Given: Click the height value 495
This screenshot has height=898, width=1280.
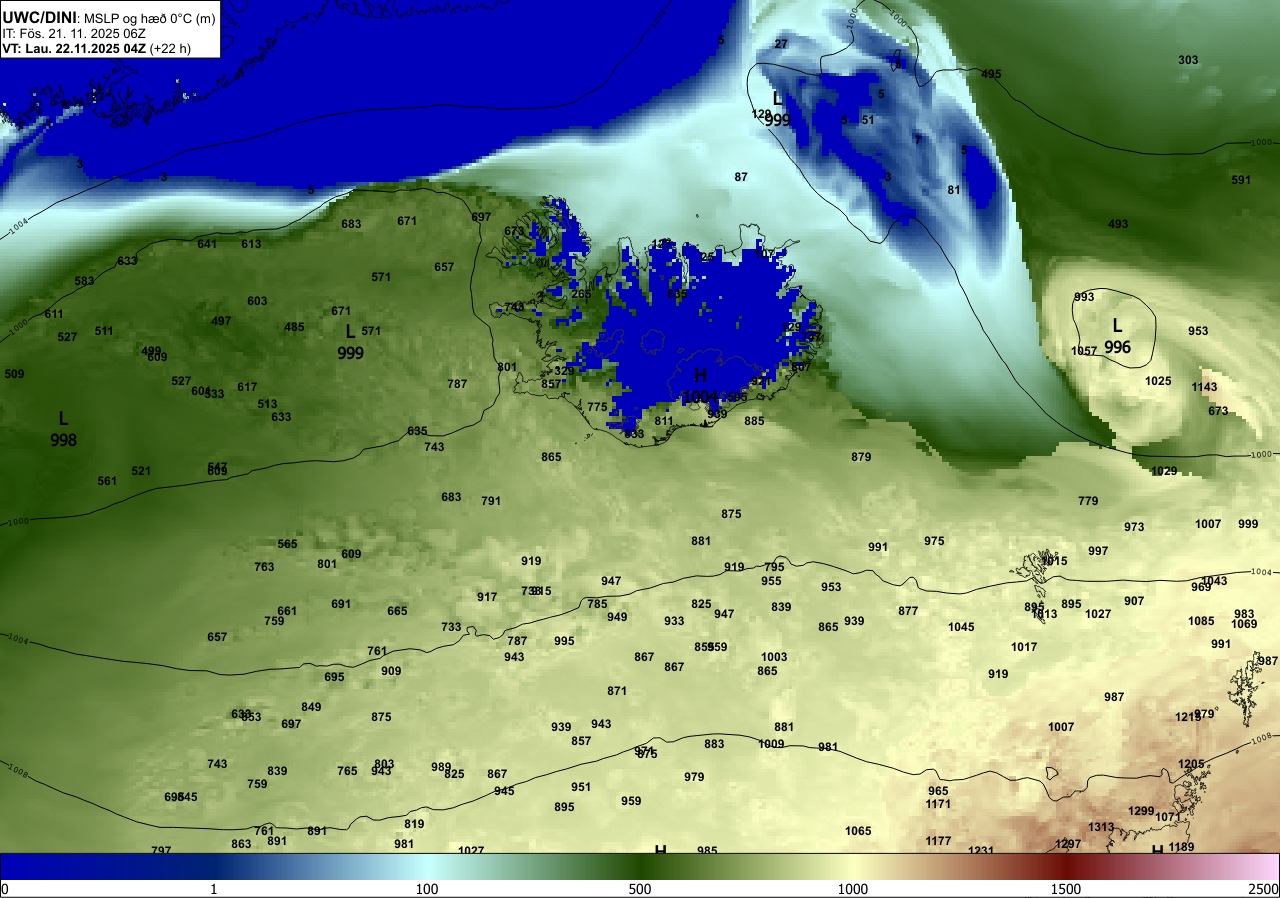Looking at the screenshot, I should pos(991,74).
